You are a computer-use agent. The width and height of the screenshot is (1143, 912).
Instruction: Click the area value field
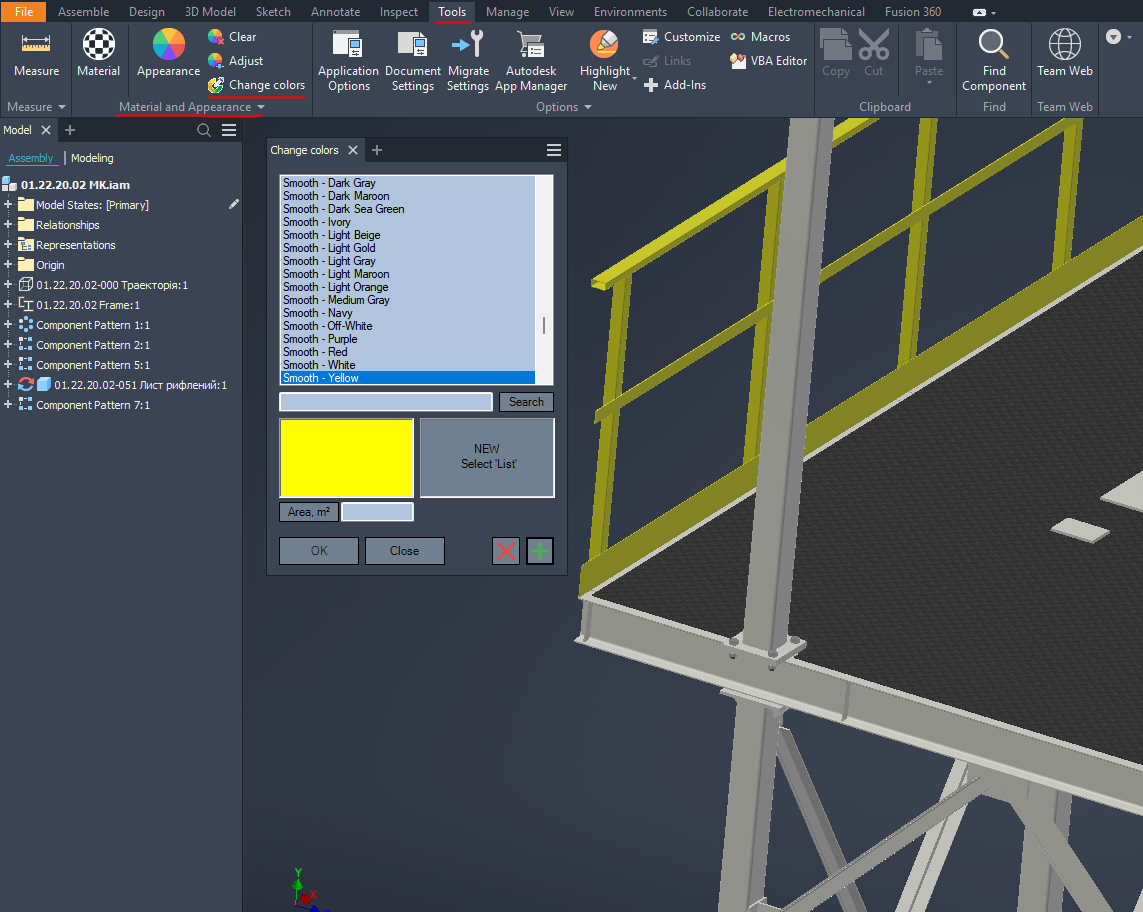tap(378, 512)
